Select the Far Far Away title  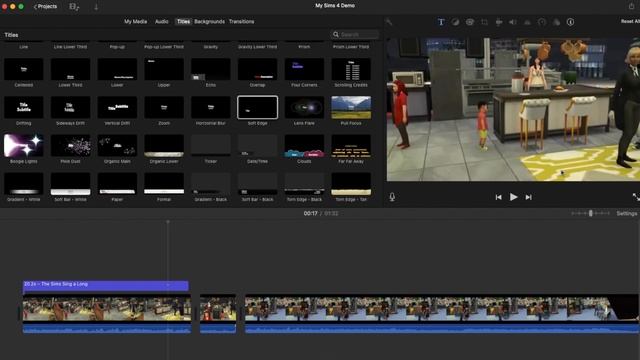[x=351, y=146]
